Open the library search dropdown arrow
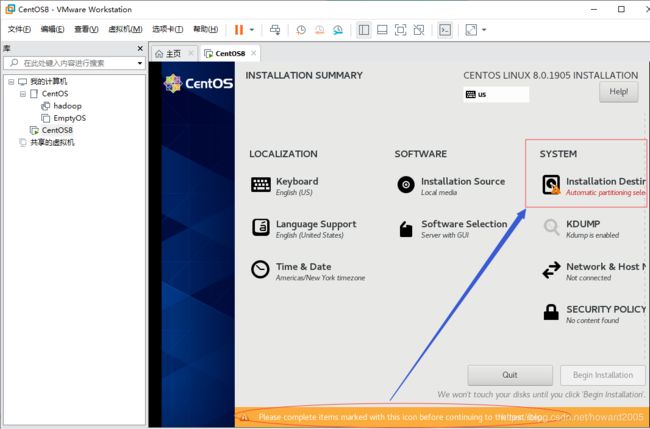Viewport: 650px width, 429px height. [140, 63]
